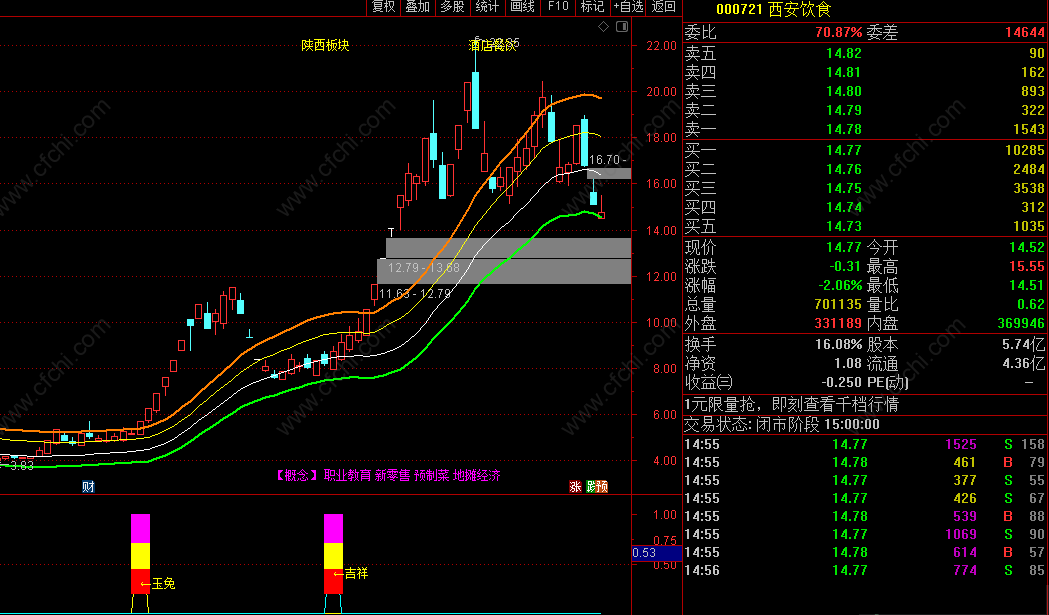The width and height of the screenshot is (1049, 615).
Task: Select the 14:55 tick with volume 1069
Action: point(865,534)
